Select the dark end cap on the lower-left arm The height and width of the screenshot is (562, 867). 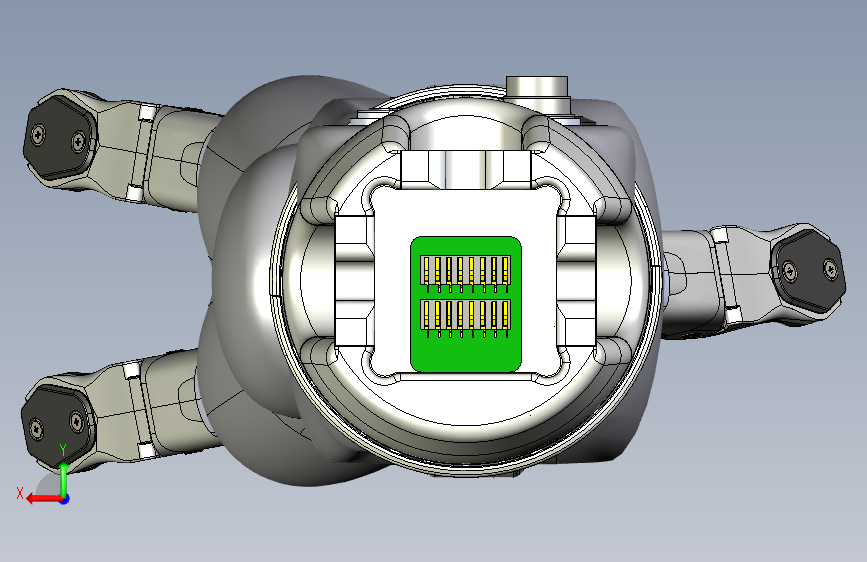(57, 426)
